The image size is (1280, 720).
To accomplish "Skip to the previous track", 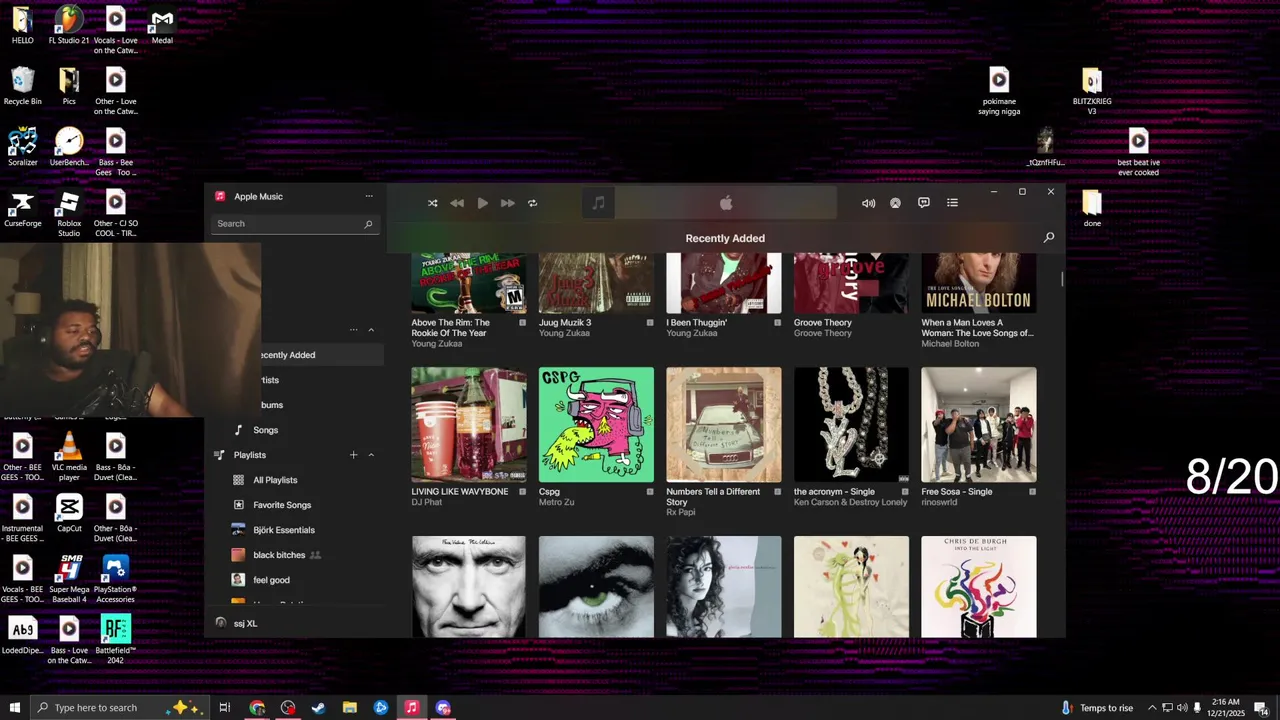I will click(x=457, y=203).
